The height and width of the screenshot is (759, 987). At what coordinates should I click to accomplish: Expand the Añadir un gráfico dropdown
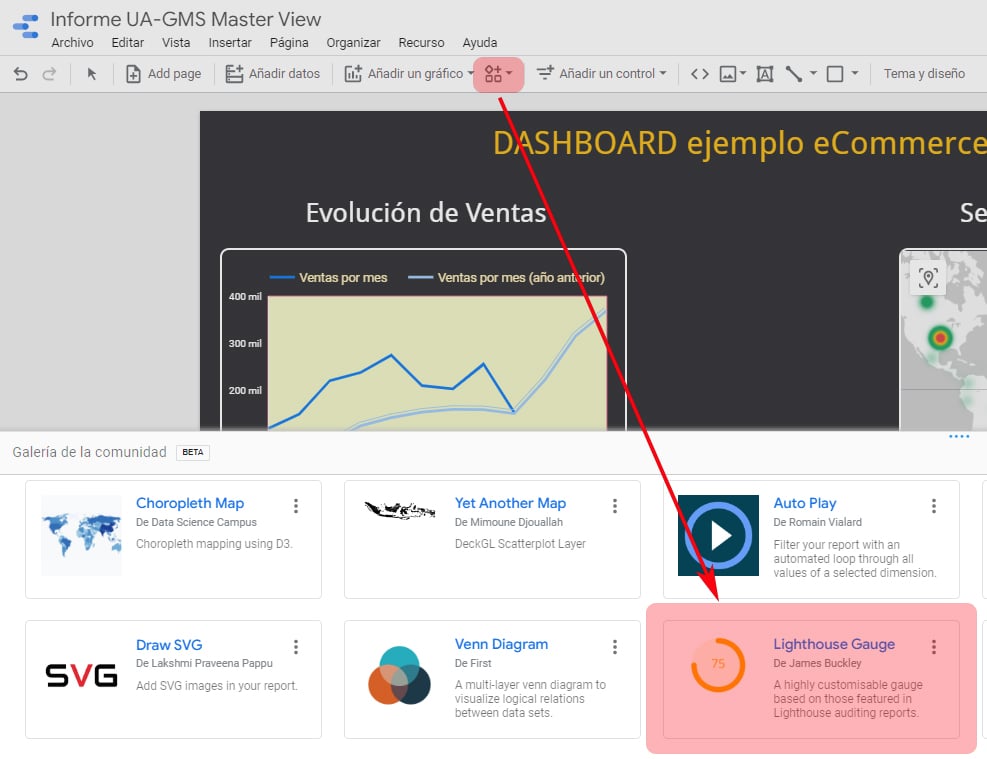click(470, 74)
